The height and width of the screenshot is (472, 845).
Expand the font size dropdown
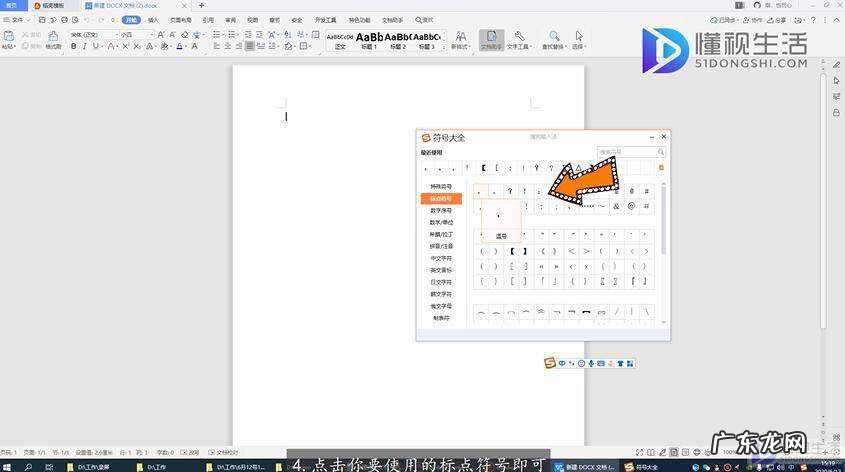pos(152,34)
